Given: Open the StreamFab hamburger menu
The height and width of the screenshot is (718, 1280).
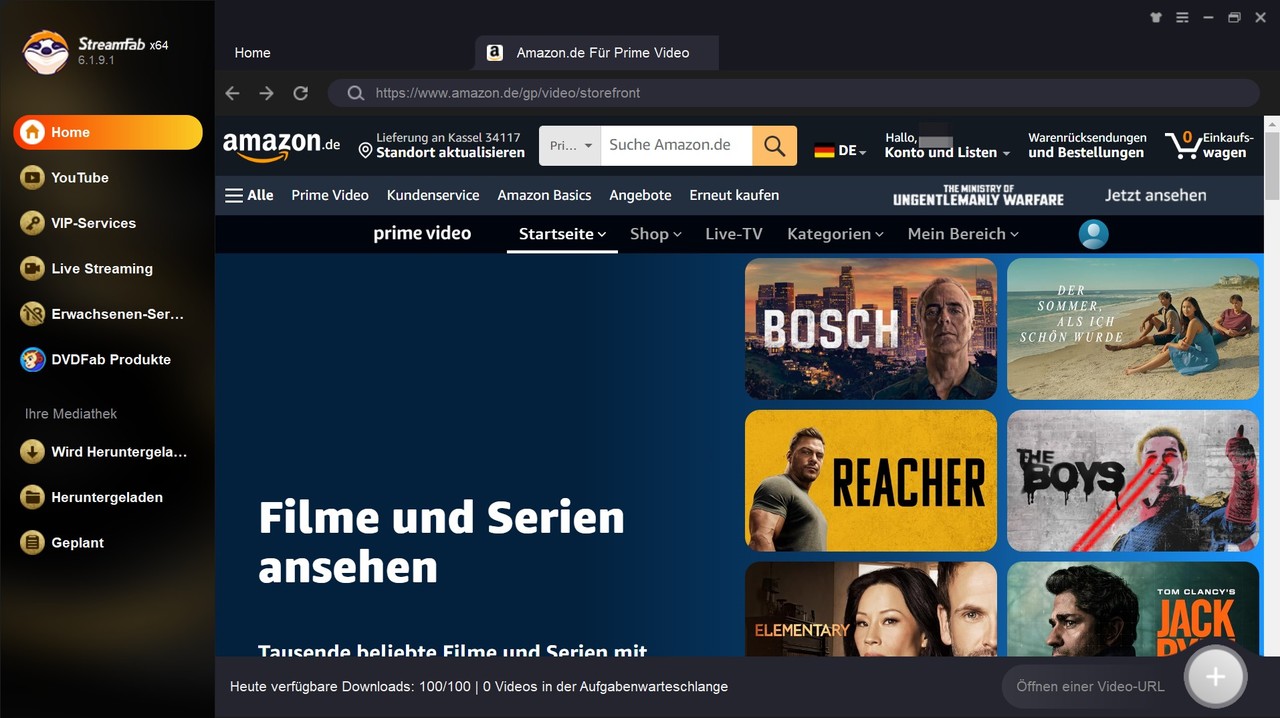Looking at the screenshot, I should tap(1182, 17).
